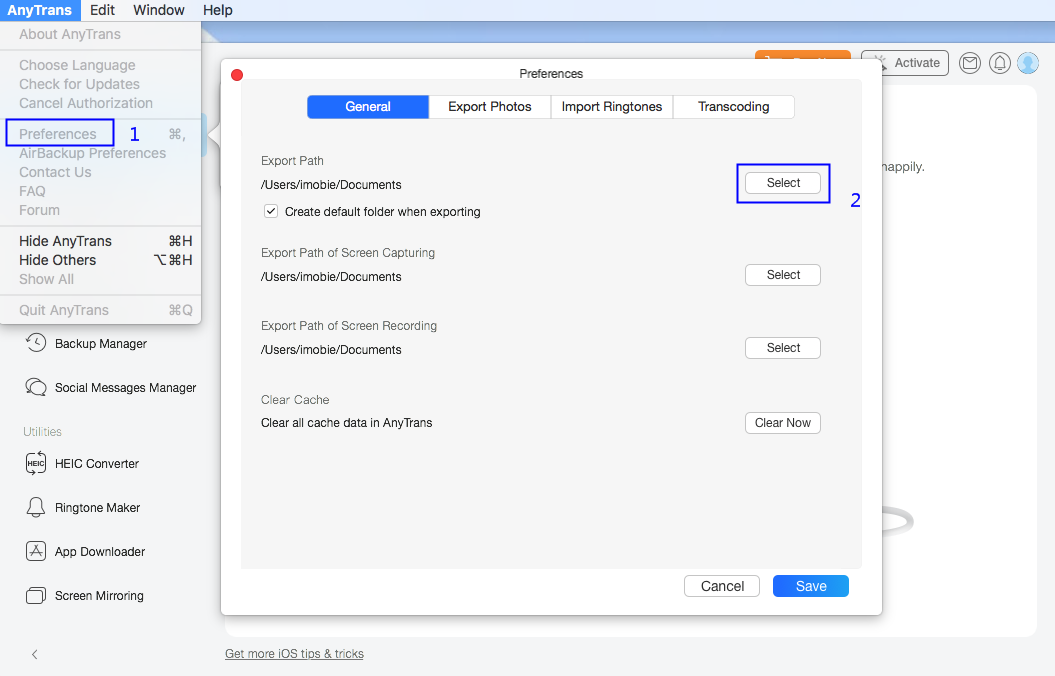
Task: Select FAQ menu item
Action: pyautogui.click(x=100, y=191)
